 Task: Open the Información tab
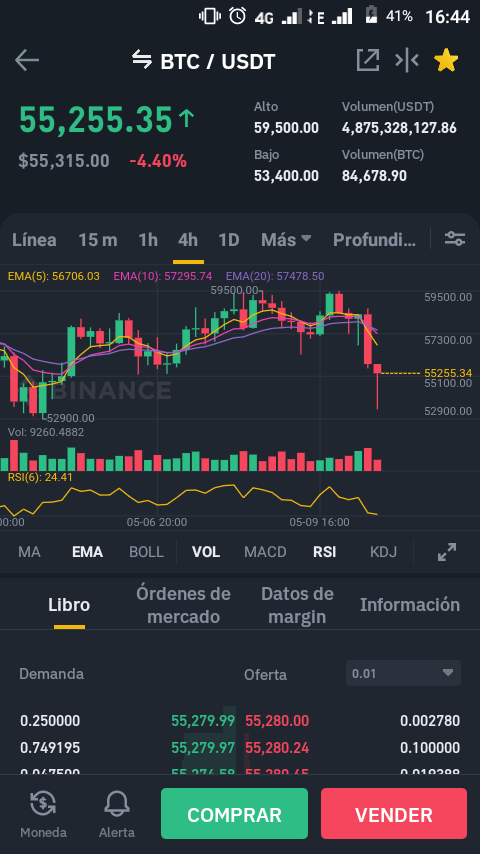point(410,605)
